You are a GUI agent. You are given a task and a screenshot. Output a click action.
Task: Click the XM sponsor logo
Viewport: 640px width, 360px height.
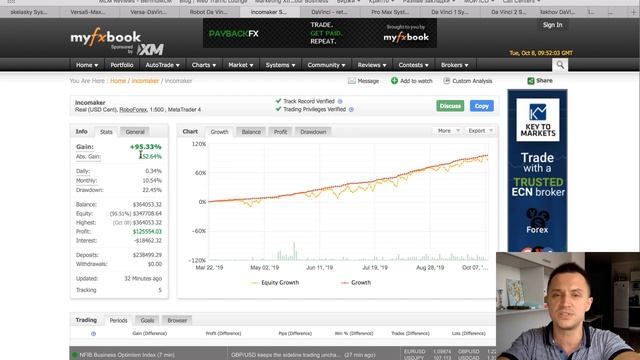click(150, 49)
